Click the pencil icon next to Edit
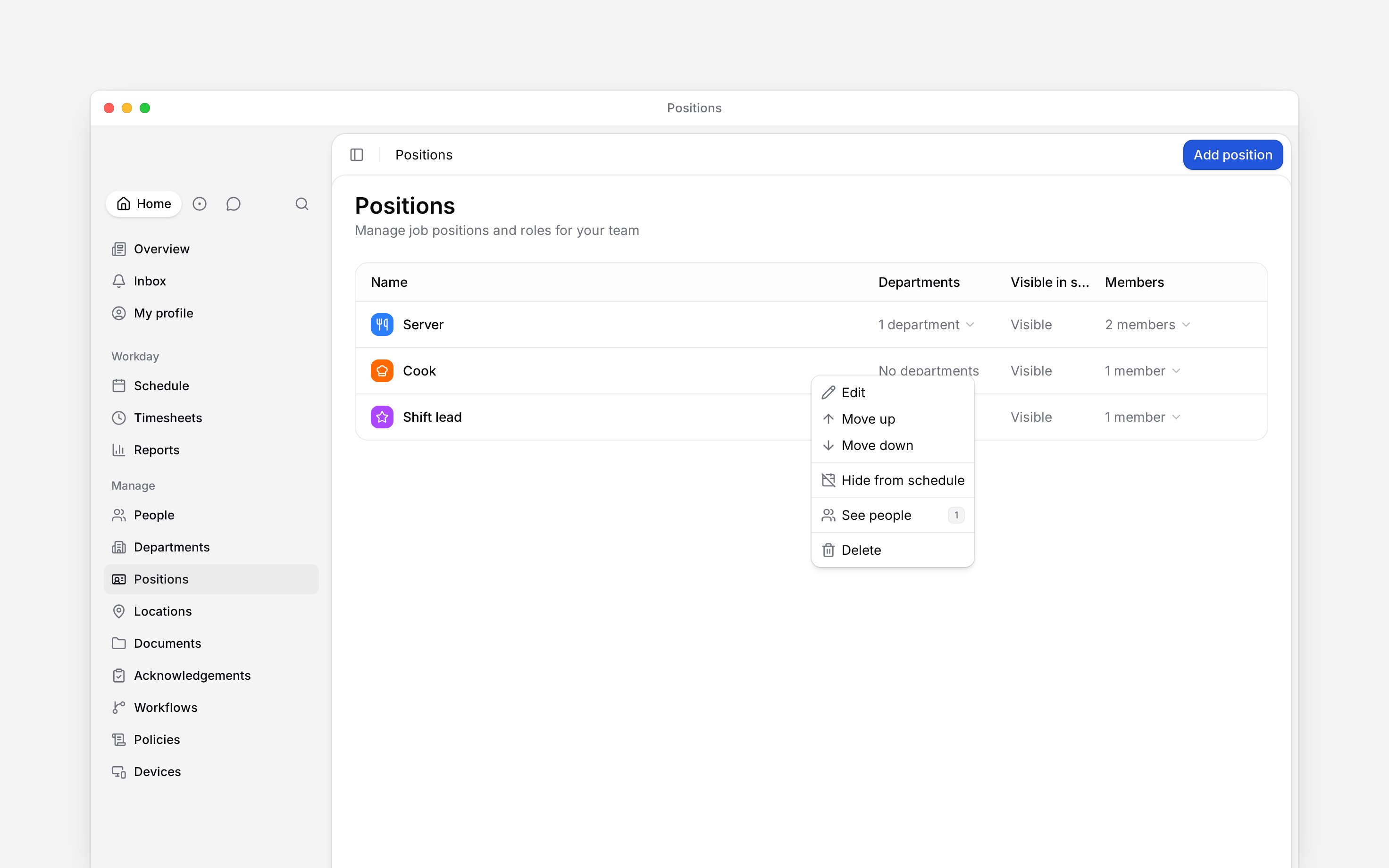Screen dimensions: 1389x868 click(x=828, y=392)
